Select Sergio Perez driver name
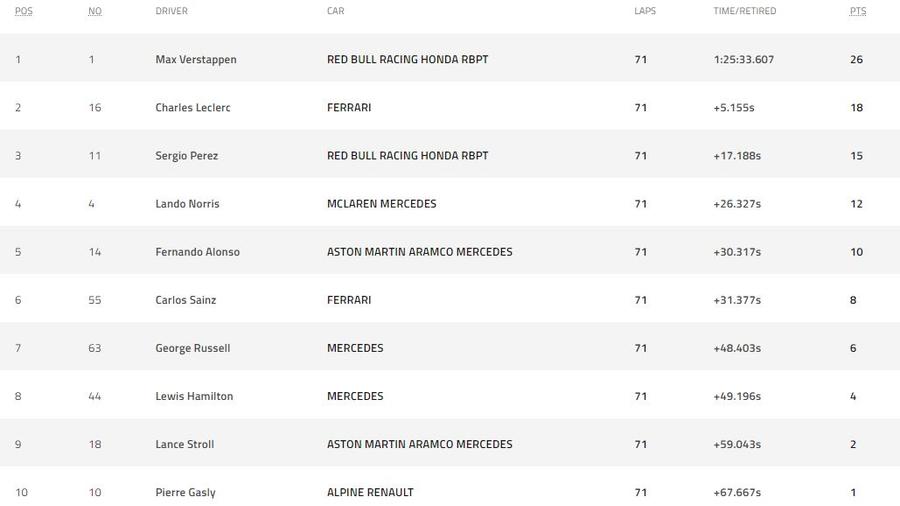 coord(187,155)
